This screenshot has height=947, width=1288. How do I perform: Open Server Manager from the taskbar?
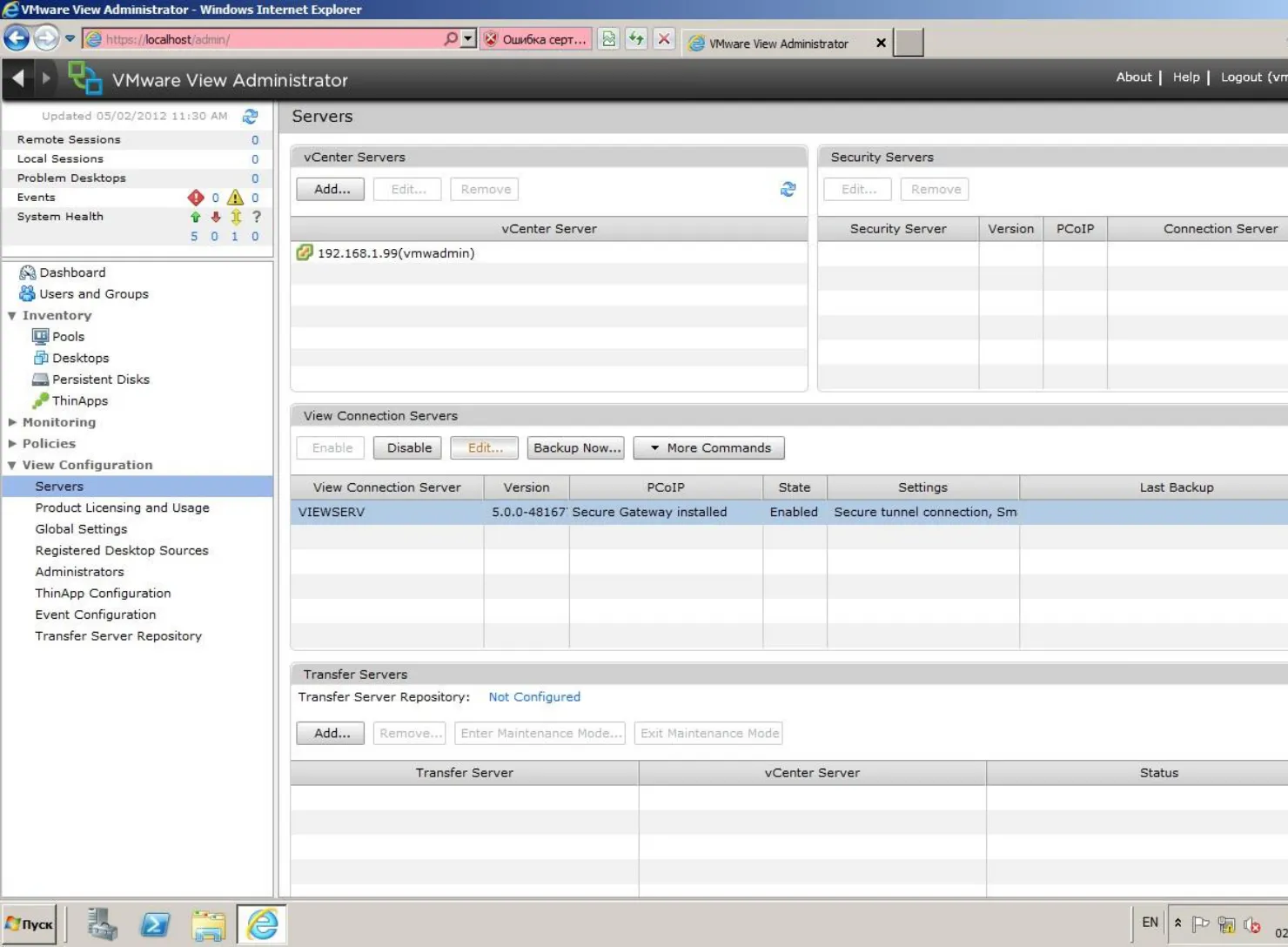click(x=102, y=924)
